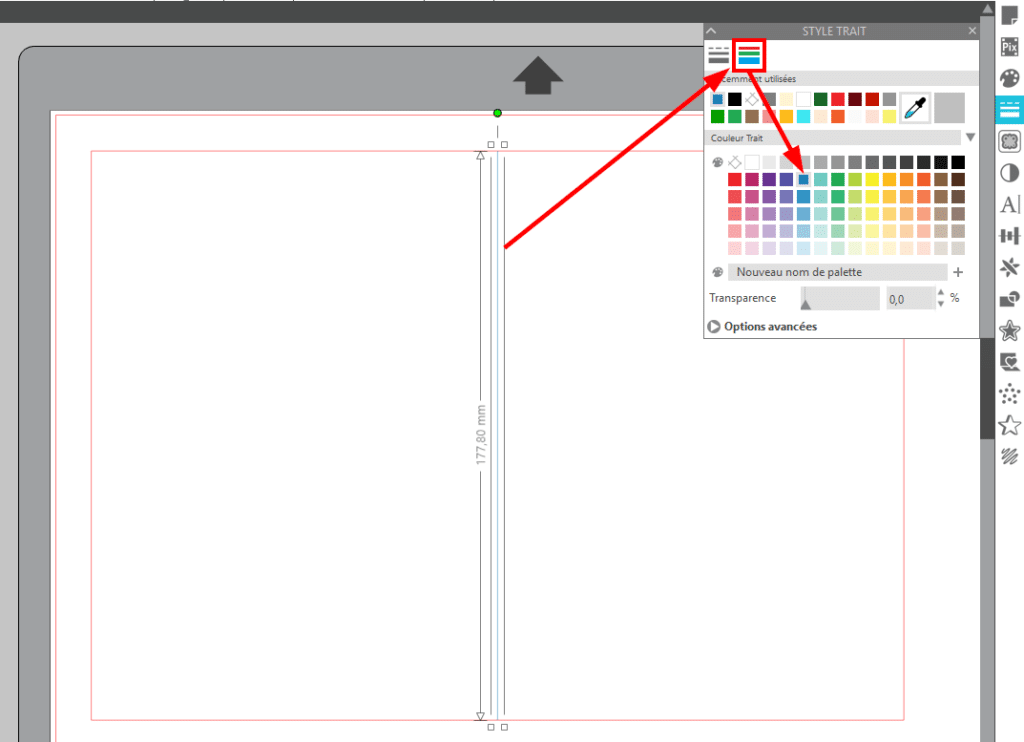This screenshot has height=742, width=1024.
Task: Select the transparent no-color line swatch
Action: tap(735, 162)
